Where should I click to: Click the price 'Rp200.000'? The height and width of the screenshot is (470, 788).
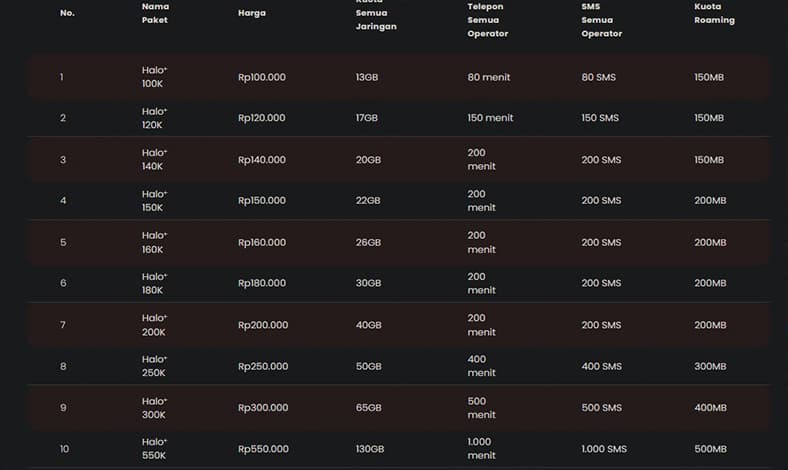tap(263, 325)
